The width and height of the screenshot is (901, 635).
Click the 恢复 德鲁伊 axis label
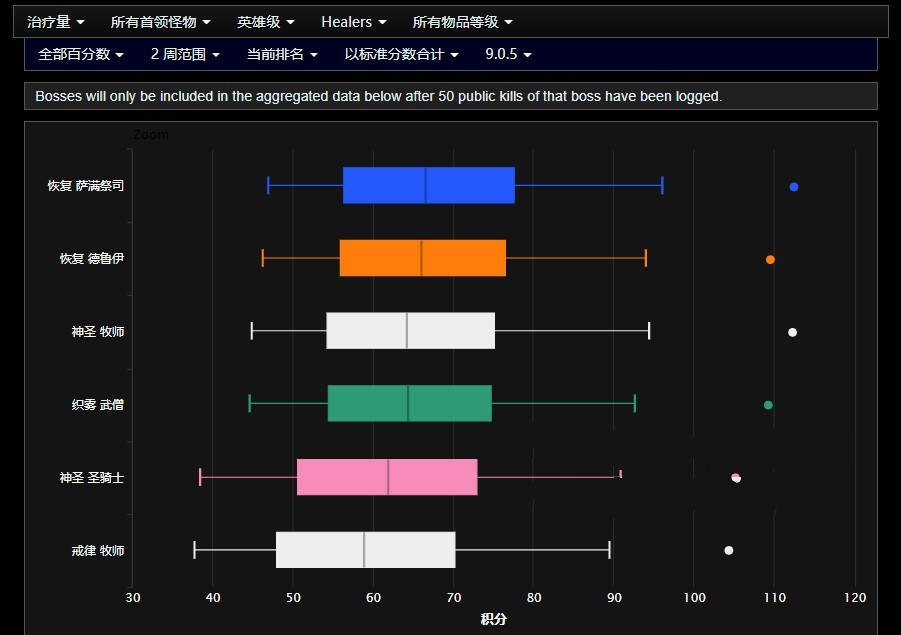click(x=92, y=259)
